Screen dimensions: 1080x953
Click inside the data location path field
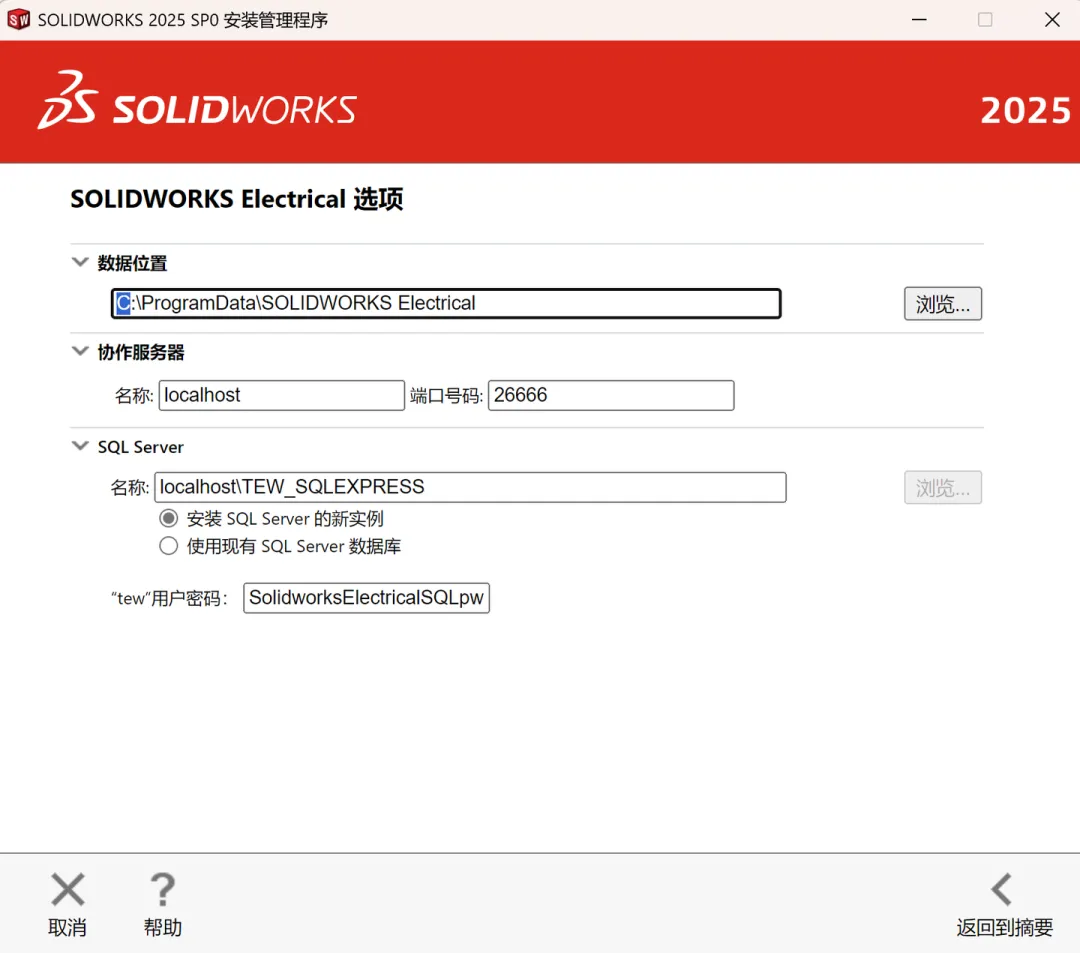pos(446,304)
